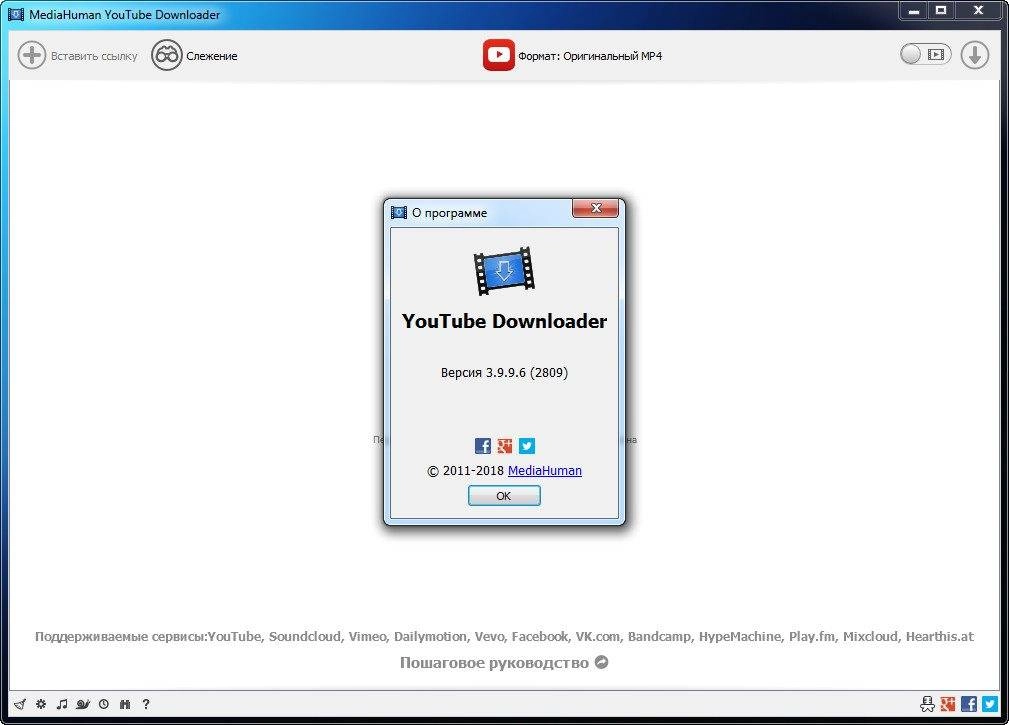Click the Вставить ссылку plus button

[32, 55]
